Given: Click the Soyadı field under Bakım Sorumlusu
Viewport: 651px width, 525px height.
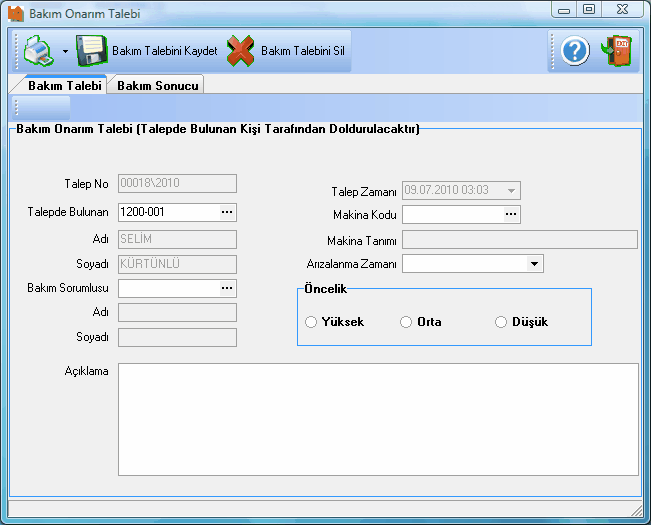Looking at the screenshot, I should pyautogui.click(x=177, y=337).
